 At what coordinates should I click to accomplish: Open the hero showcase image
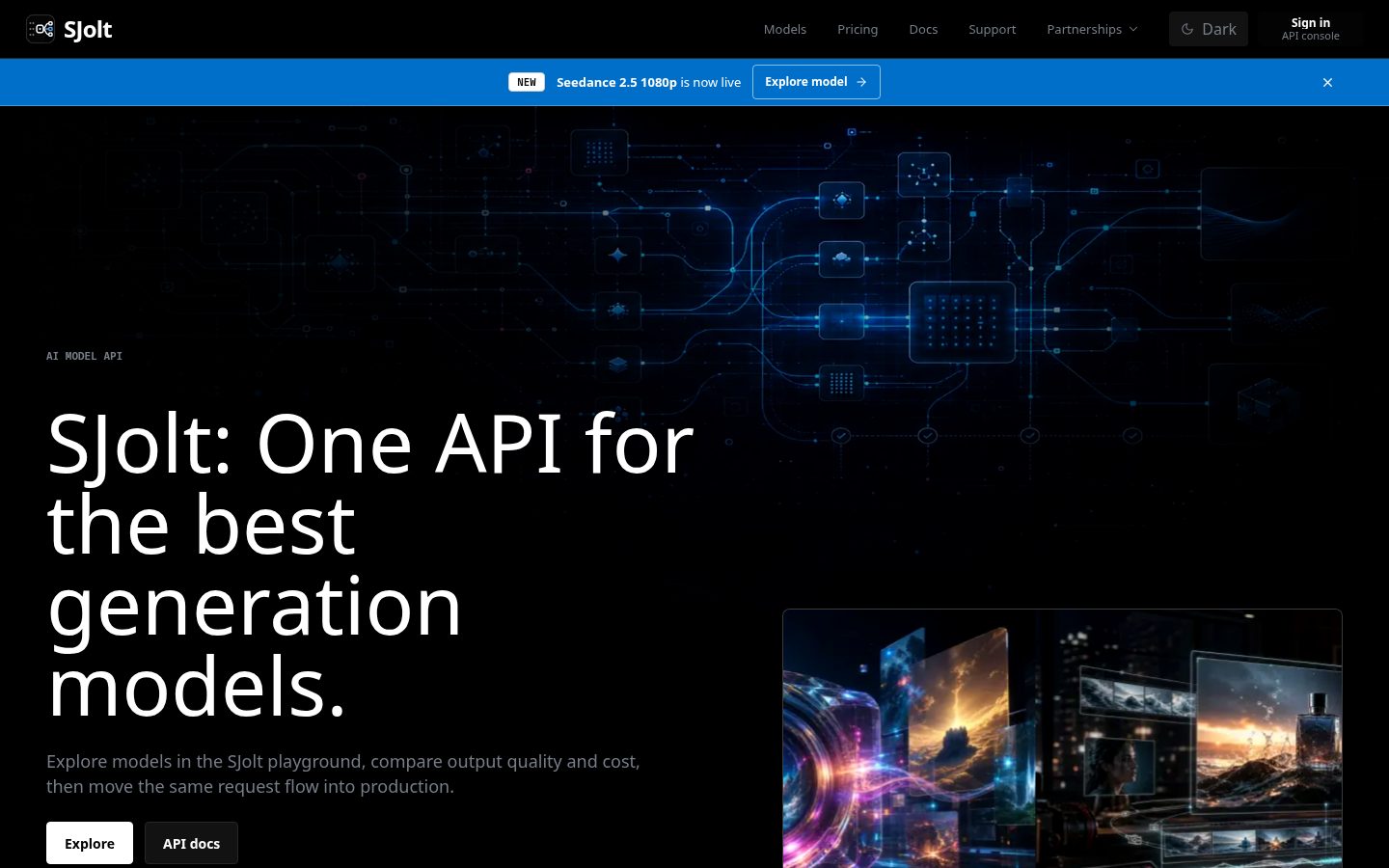click(1062, 739)
